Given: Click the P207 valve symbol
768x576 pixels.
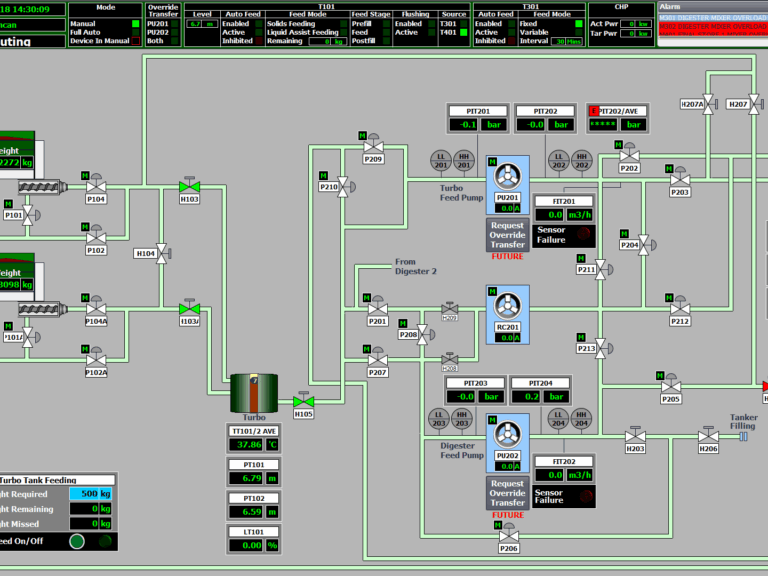Looking at the screenshot, I should tap(378, 358).
